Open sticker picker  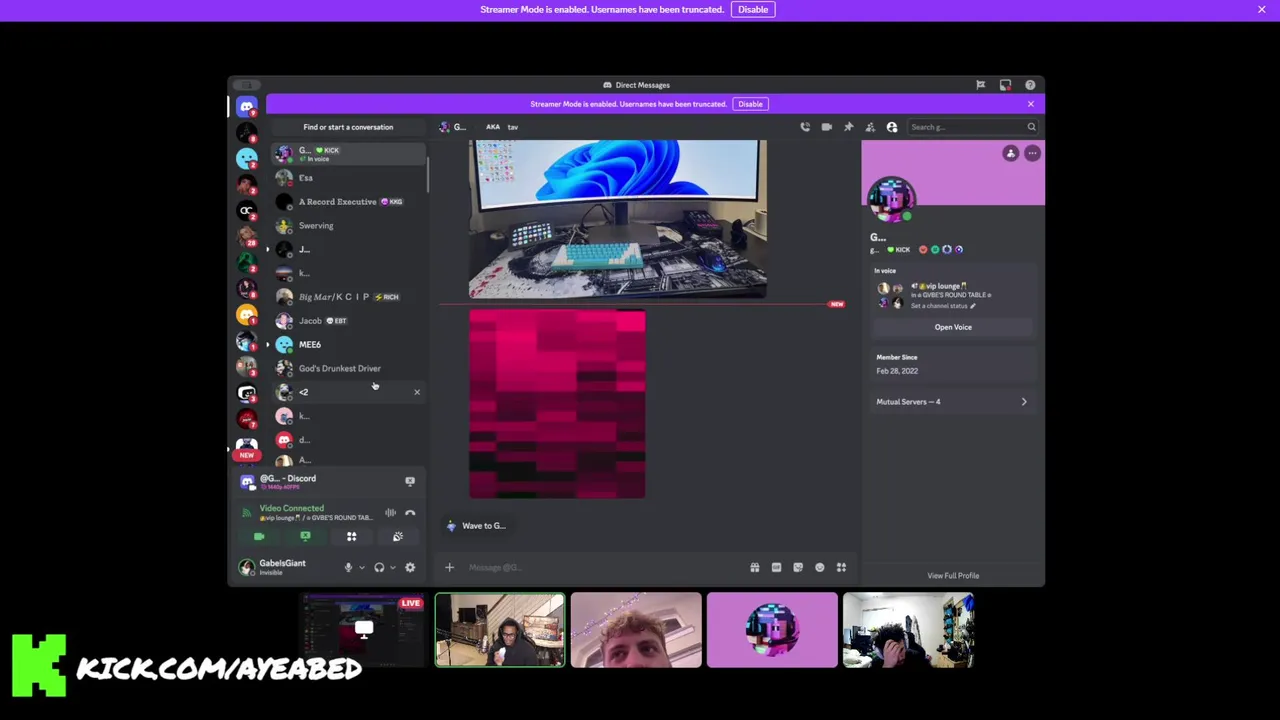coord(798,568)
